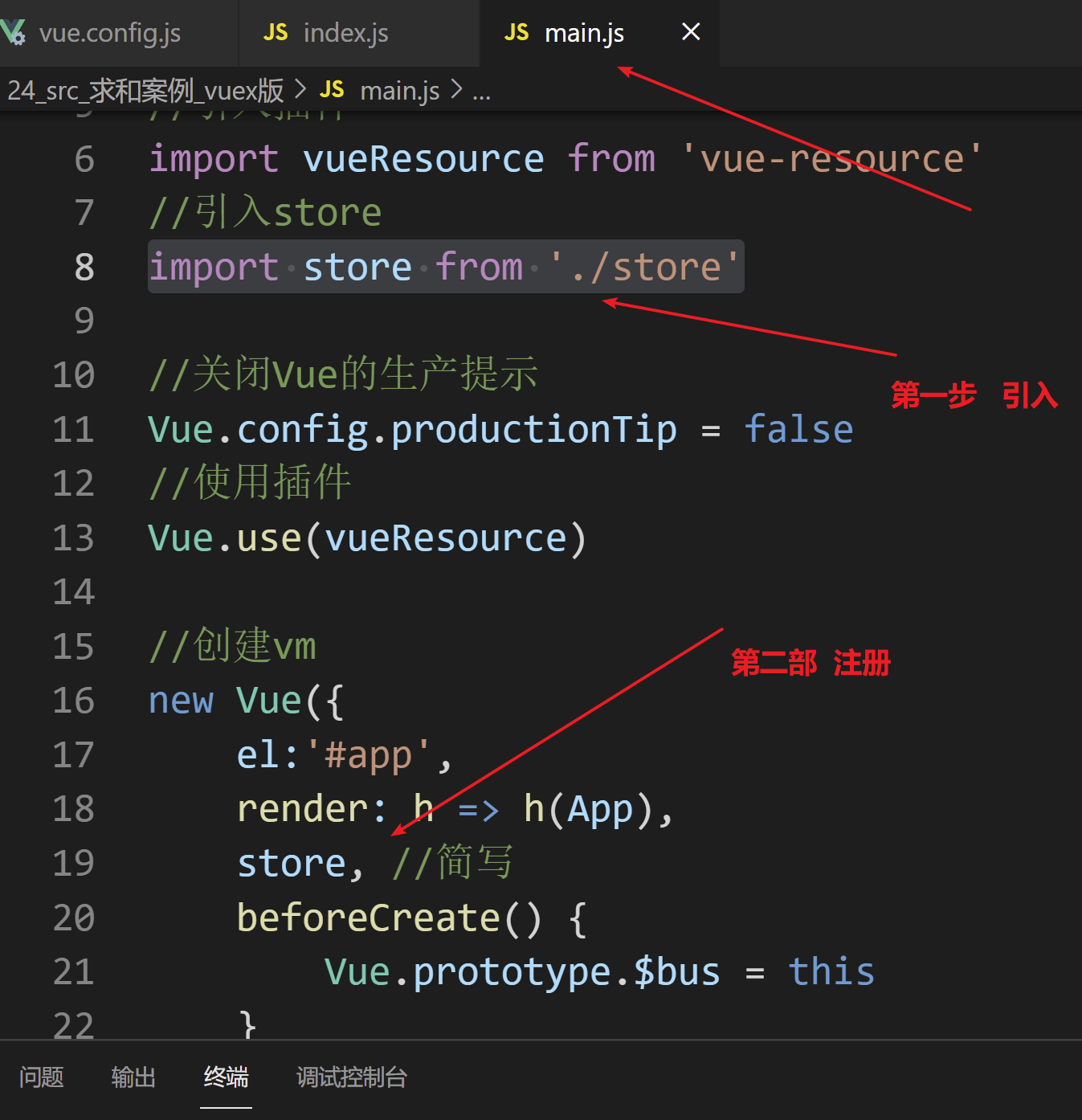The width and height of the screenshot is (1082, 1120).
Task: Open the 调试控制台 panel tab
Action: (352, 1077)
